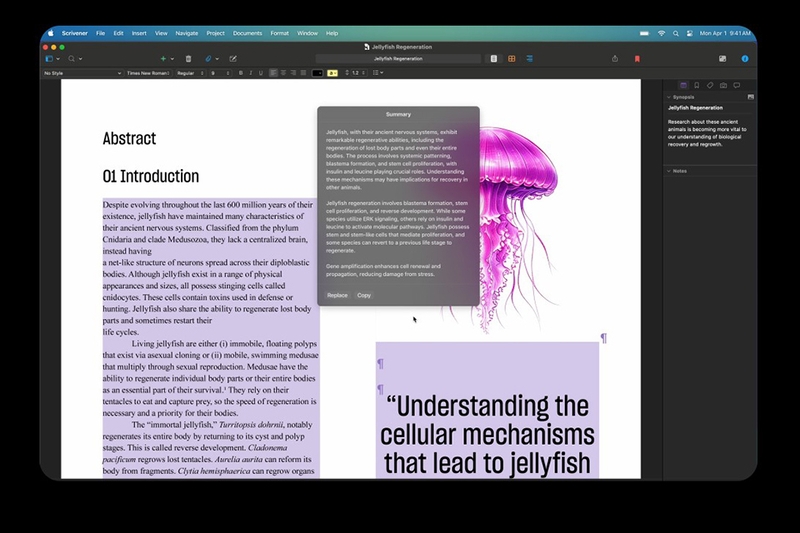The height and width of the screenshot is (533, 800).
Task: Click the red bookmark toolbar icon
Action: 638,59
